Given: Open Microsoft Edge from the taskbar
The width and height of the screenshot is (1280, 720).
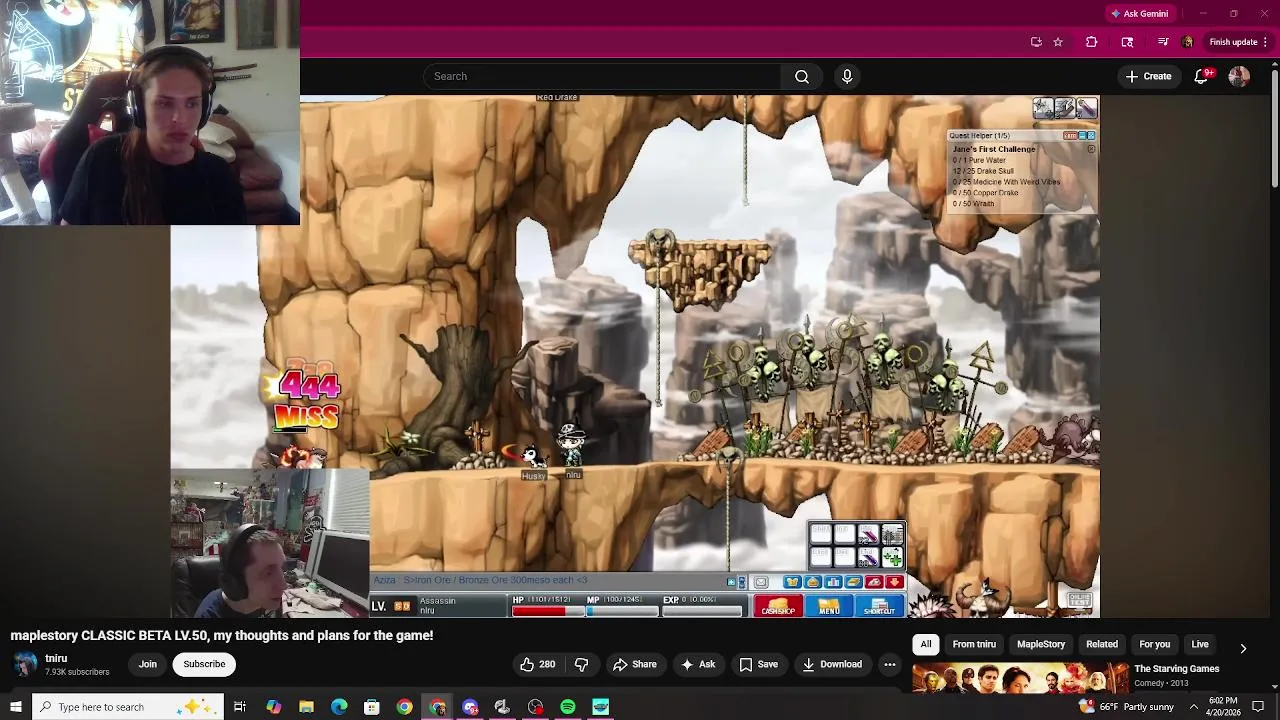Looking at the screenshot, I should point(339,707).
